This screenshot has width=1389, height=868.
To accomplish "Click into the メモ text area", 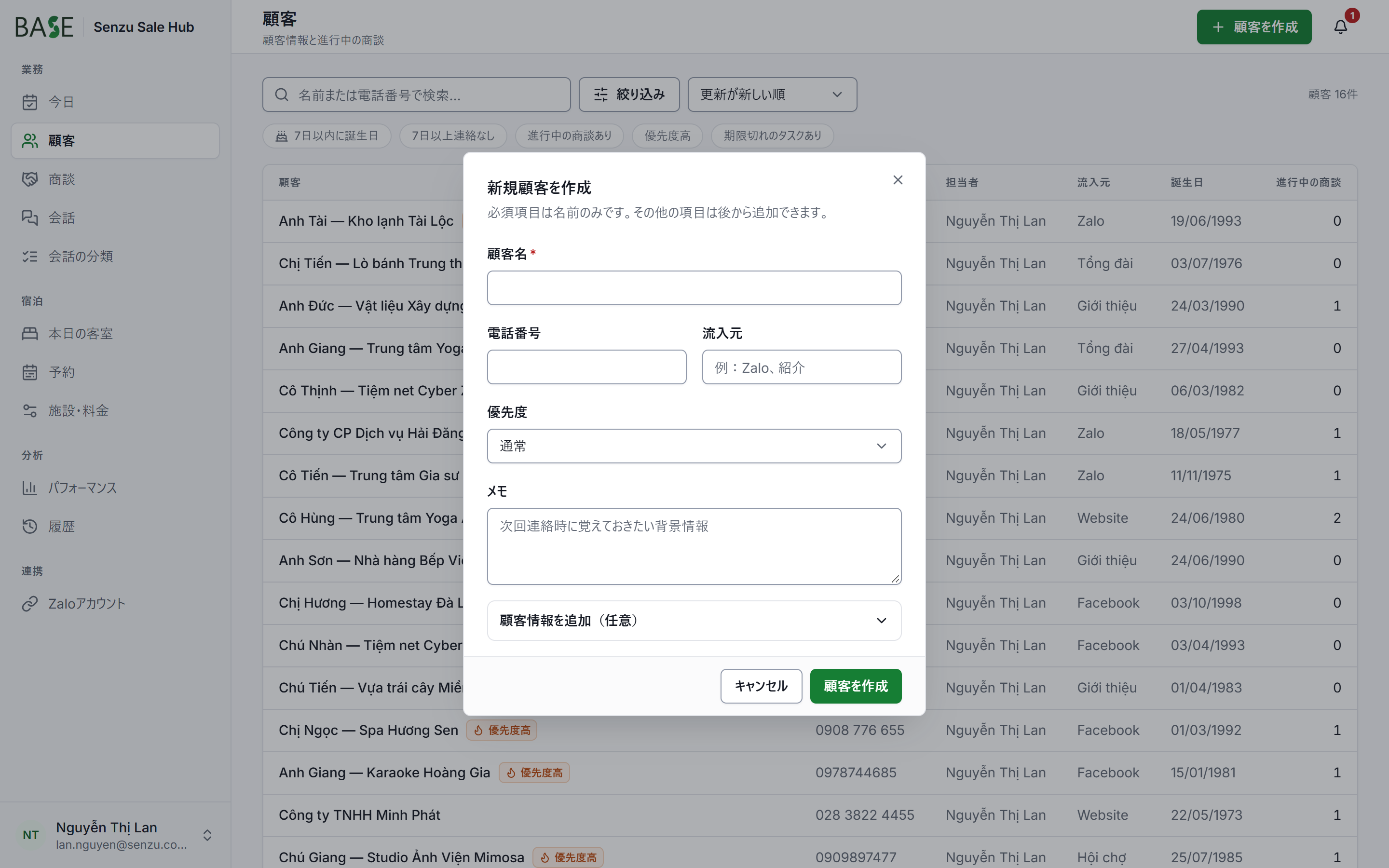I will pos(694,546).
